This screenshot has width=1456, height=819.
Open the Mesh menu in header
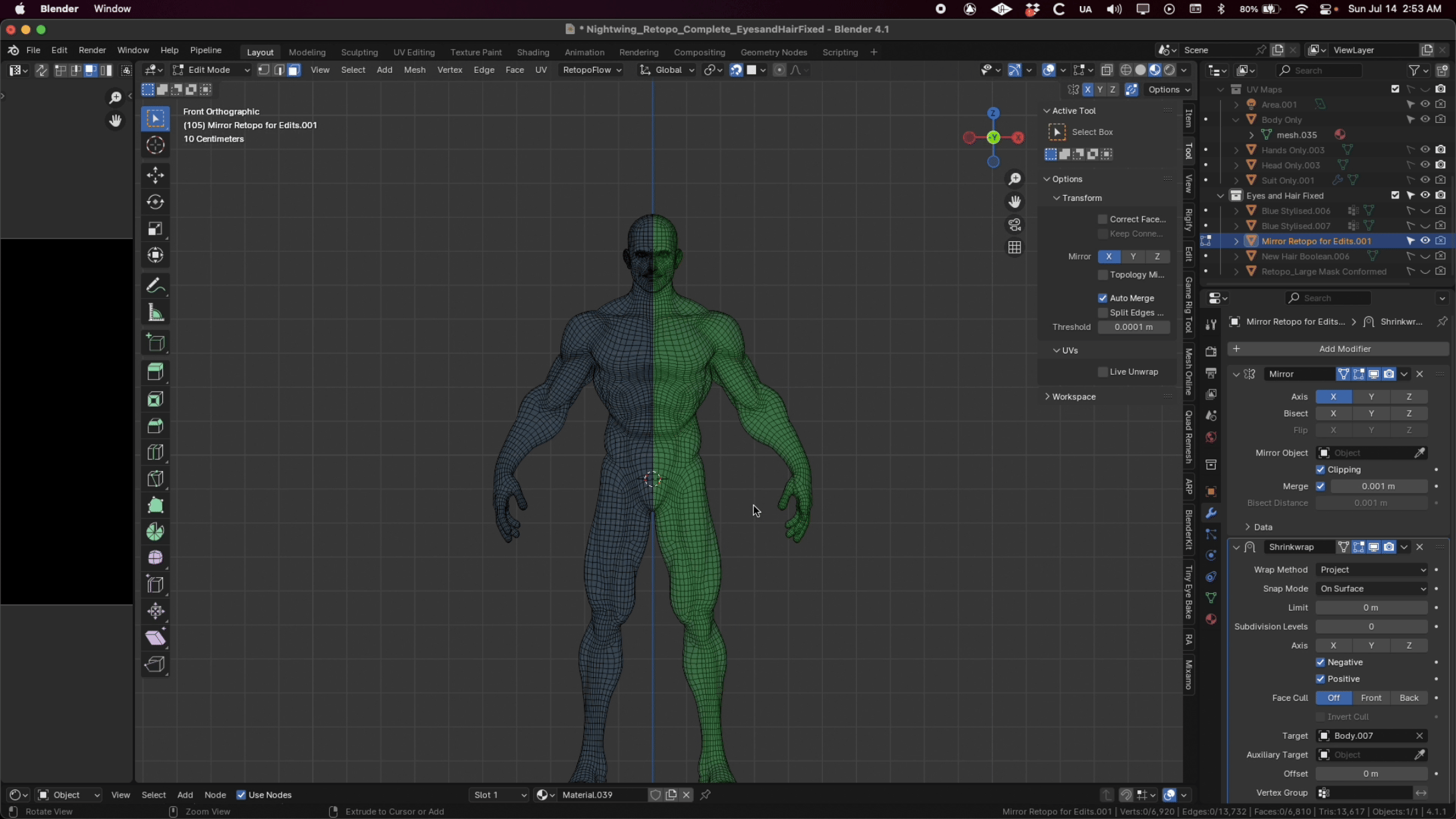(414, 69)
